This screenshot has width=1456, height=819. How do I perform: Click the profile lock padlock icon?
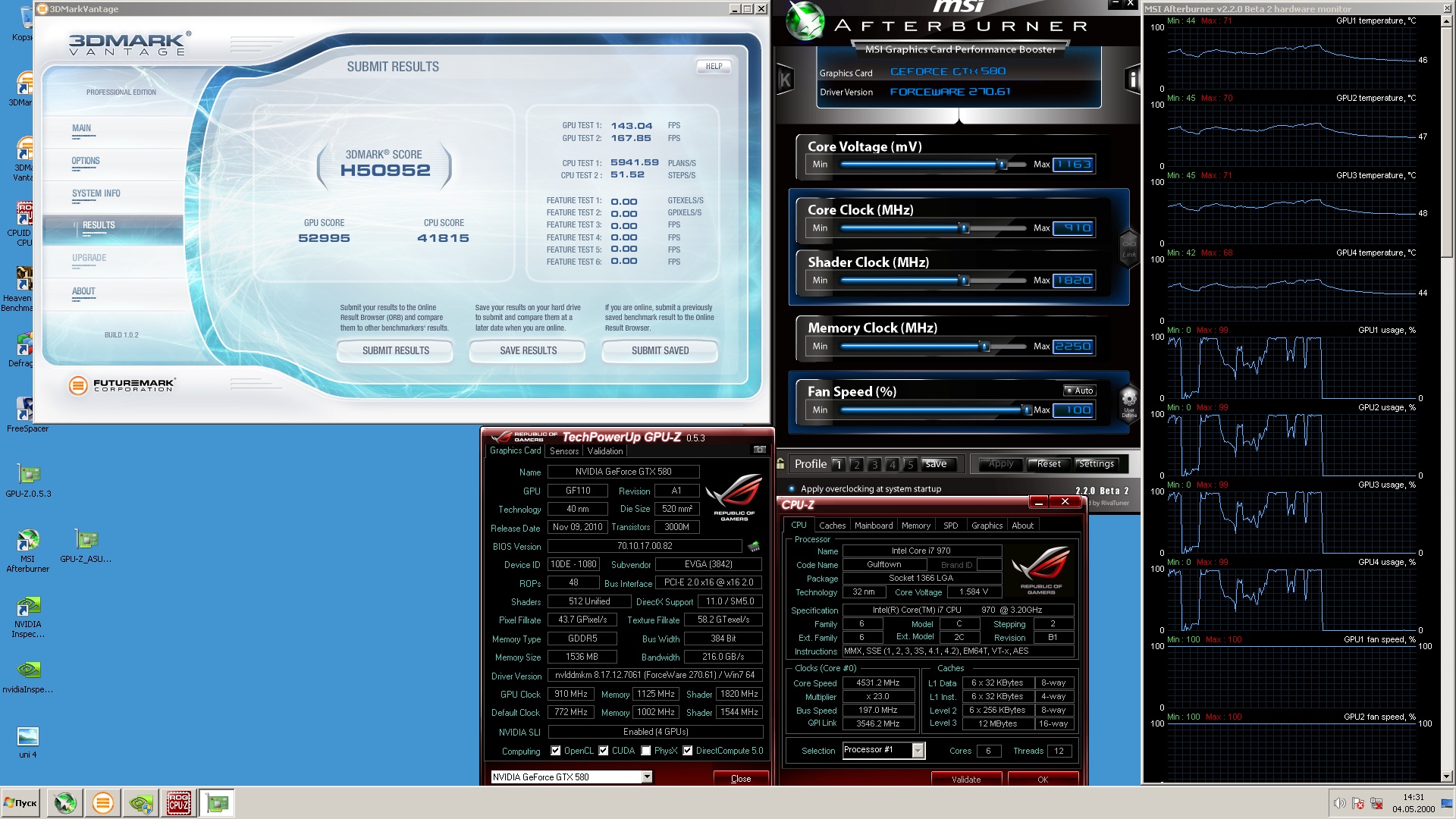pos(780,463)
